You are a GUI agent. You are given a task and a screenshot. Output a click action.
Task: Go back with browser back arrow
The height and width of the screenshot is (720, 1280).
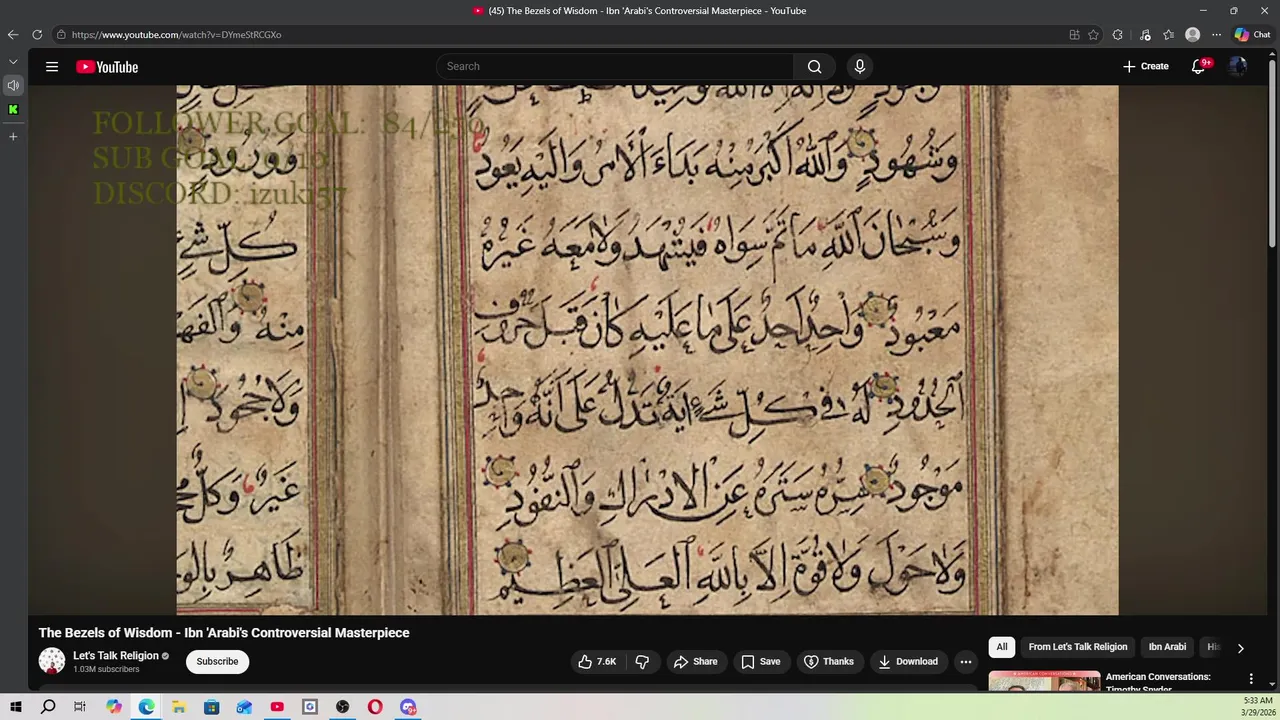click(13, 35)
